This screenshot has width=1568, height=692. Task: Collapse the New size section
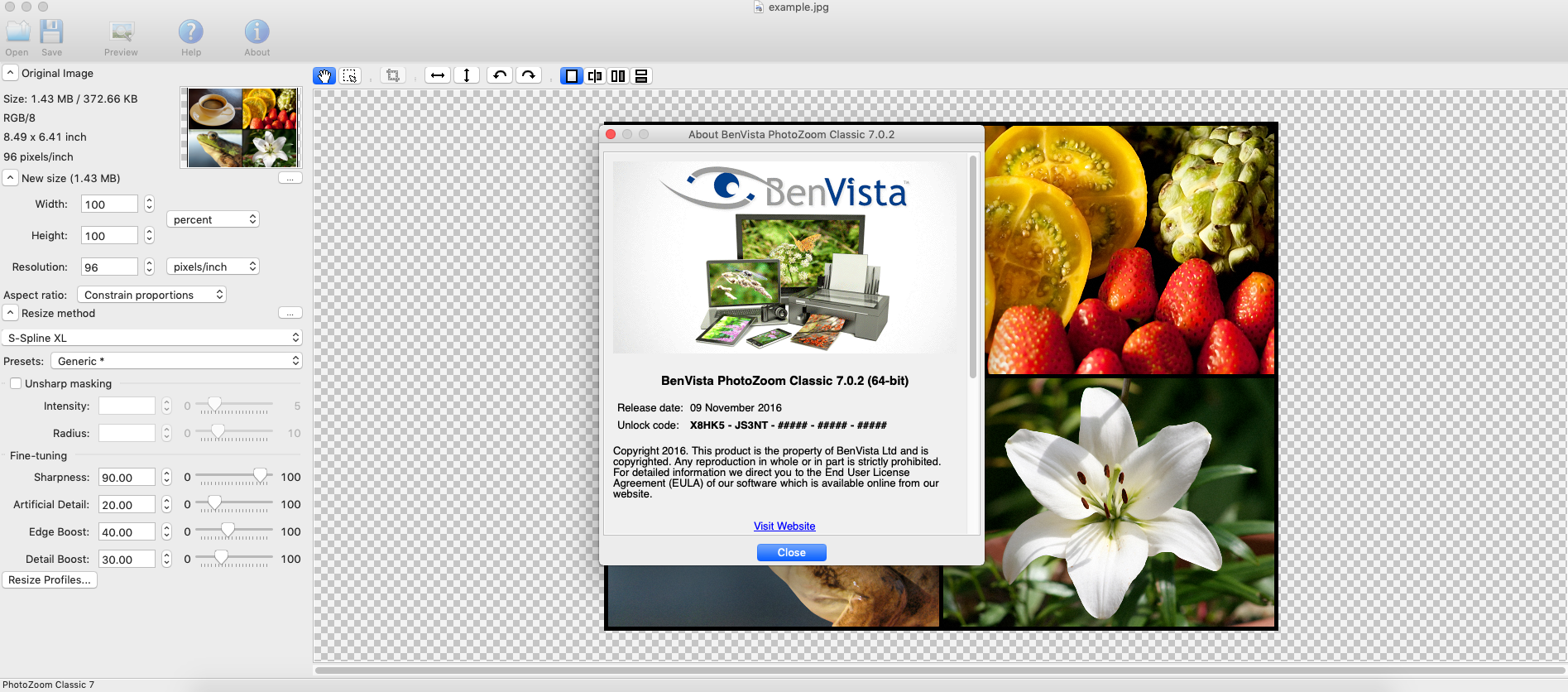10,178
